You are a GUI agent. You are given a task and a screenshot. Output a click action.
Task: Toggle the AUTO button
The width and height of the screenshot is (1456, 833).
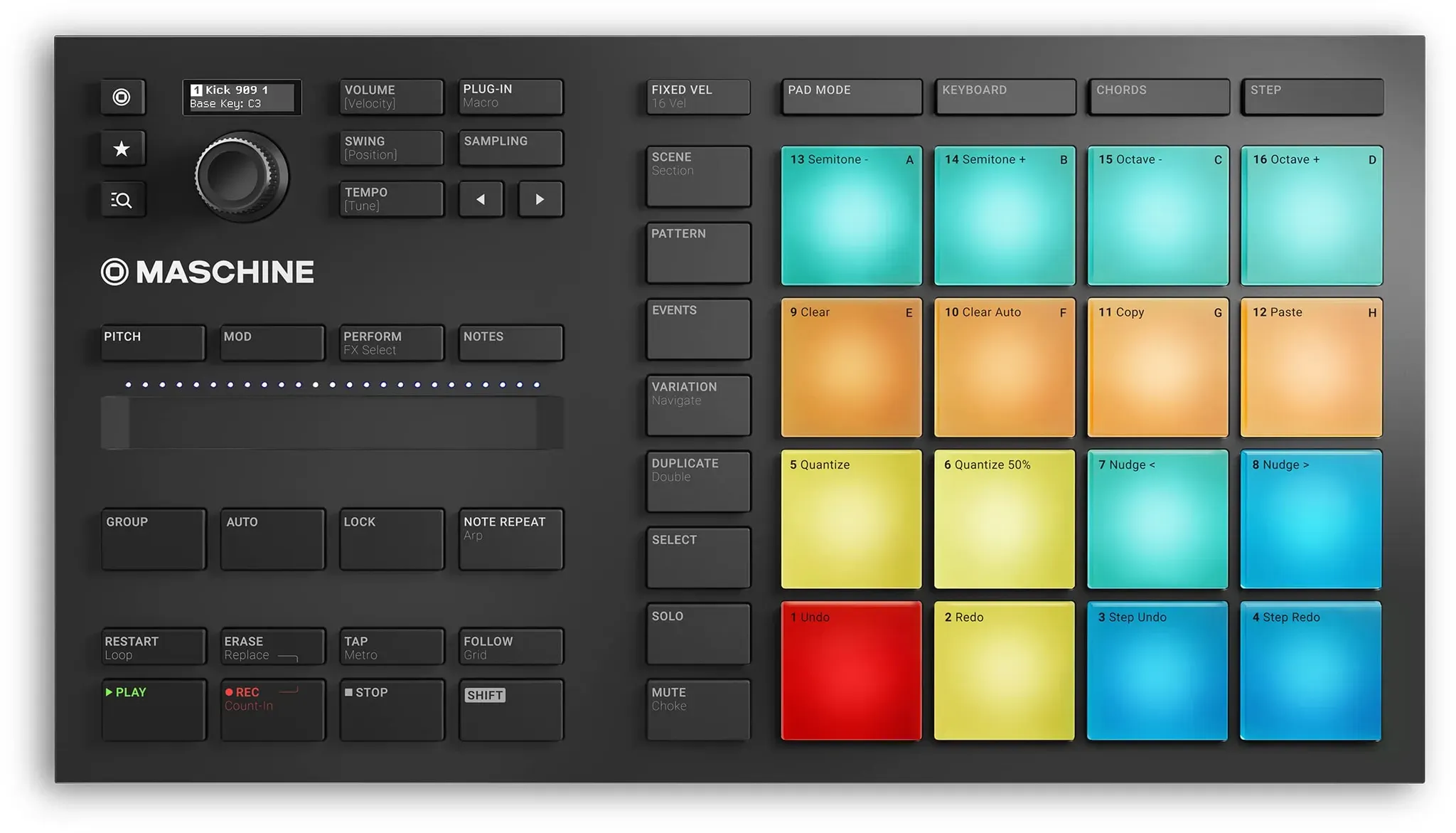pos(273,539)
